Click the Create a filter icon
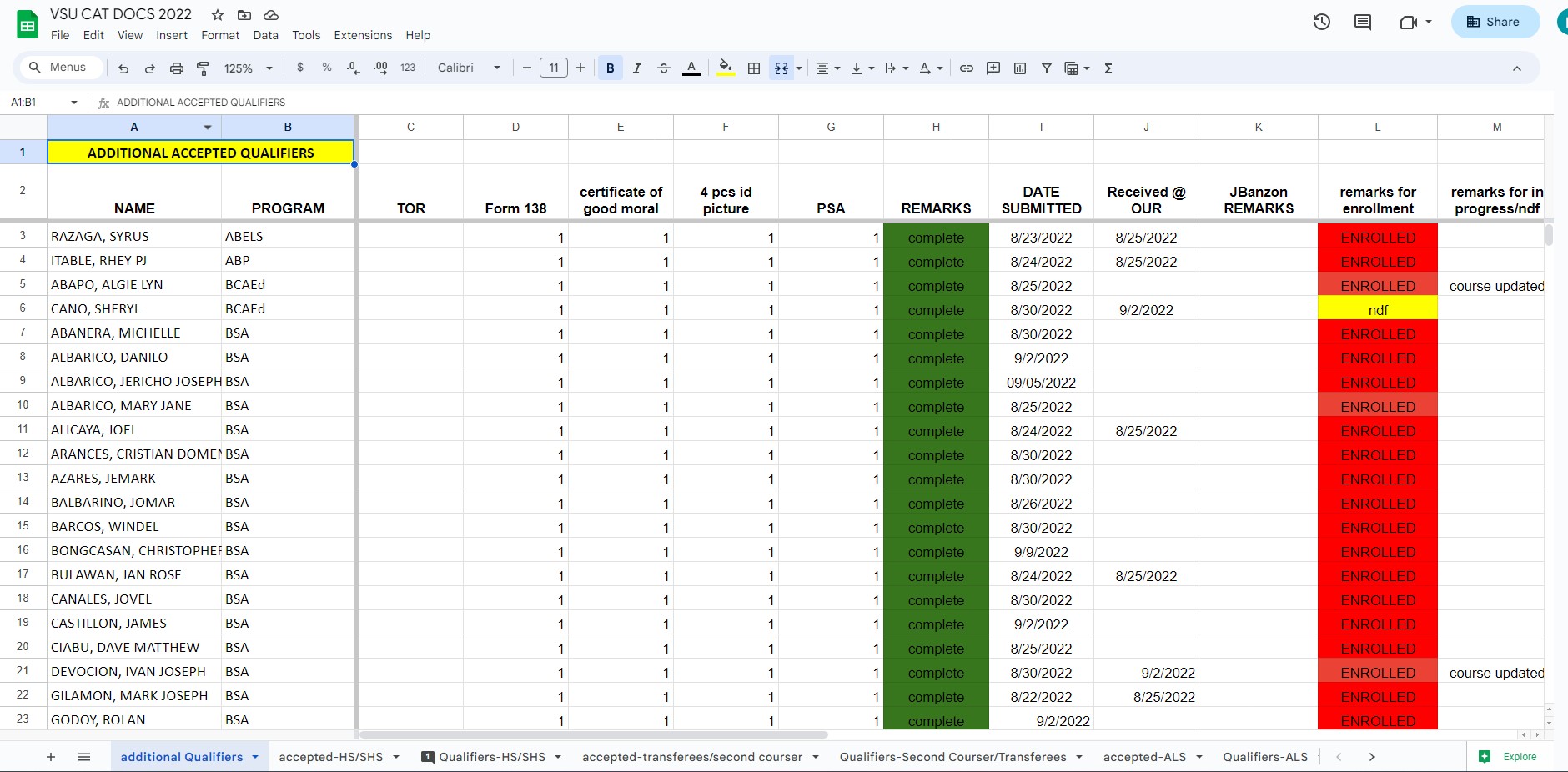 click(1046, 68)
